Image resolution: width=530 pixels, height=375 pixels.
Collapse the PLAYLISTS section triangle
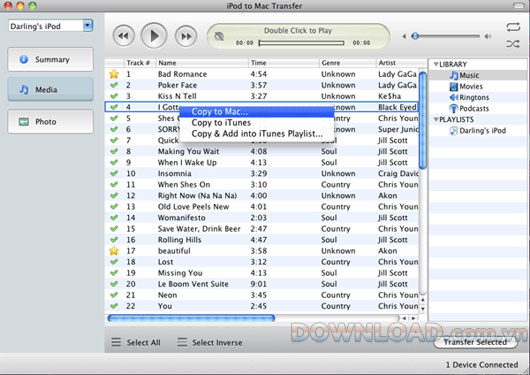(436, 119)
